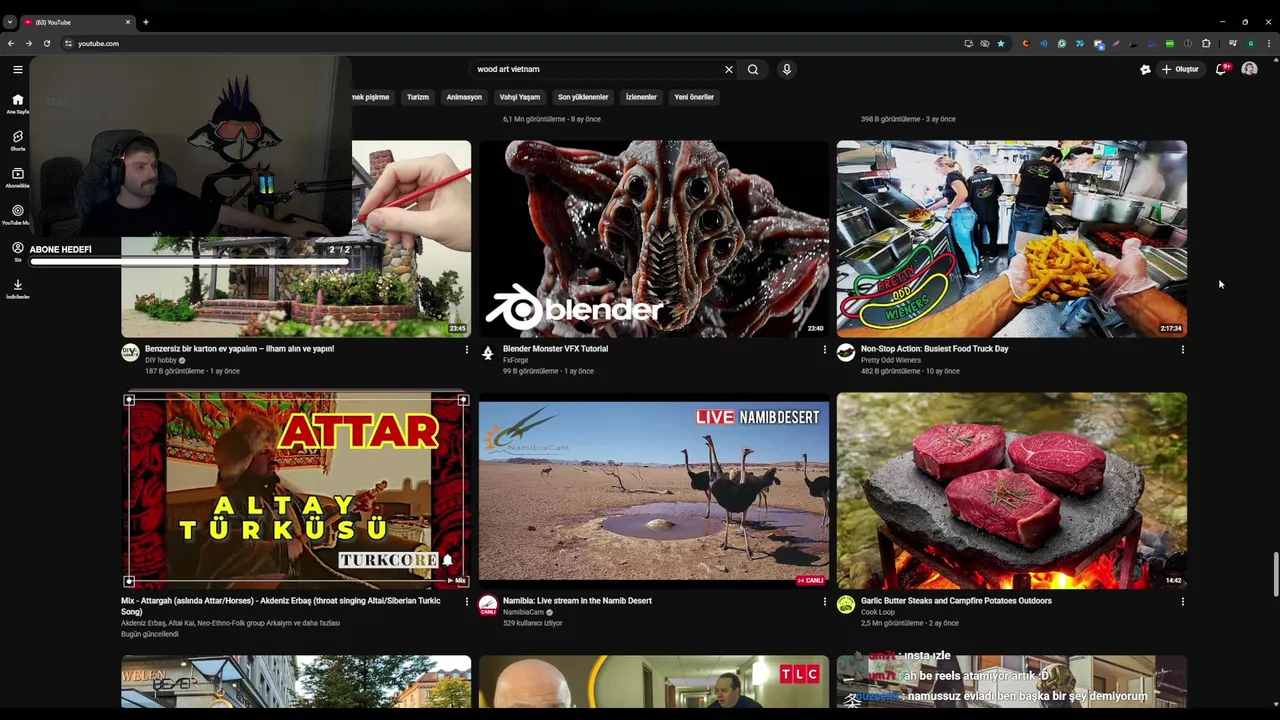The width and height of the screenshot is (1280, 720).
Task: Select the Vahşi Yaşam filter chip
Action: pos(520,97)
